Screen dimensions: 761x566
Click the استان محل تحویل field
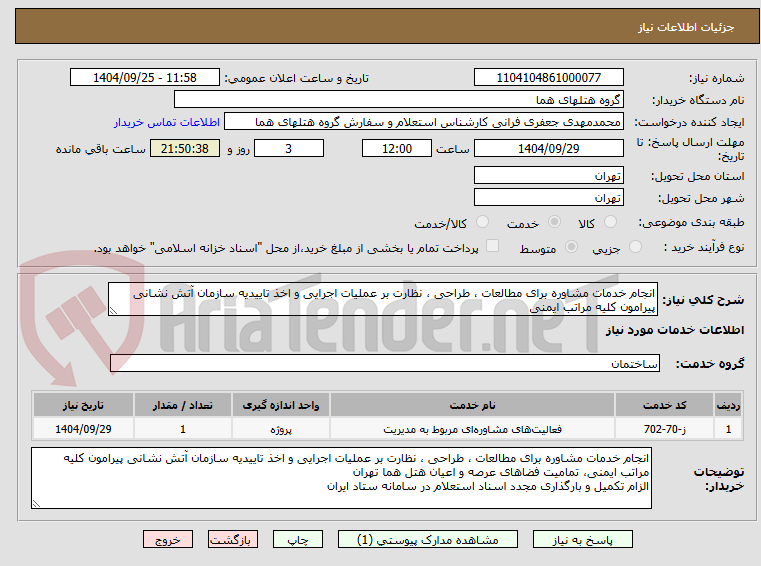(x=548, y=175)
